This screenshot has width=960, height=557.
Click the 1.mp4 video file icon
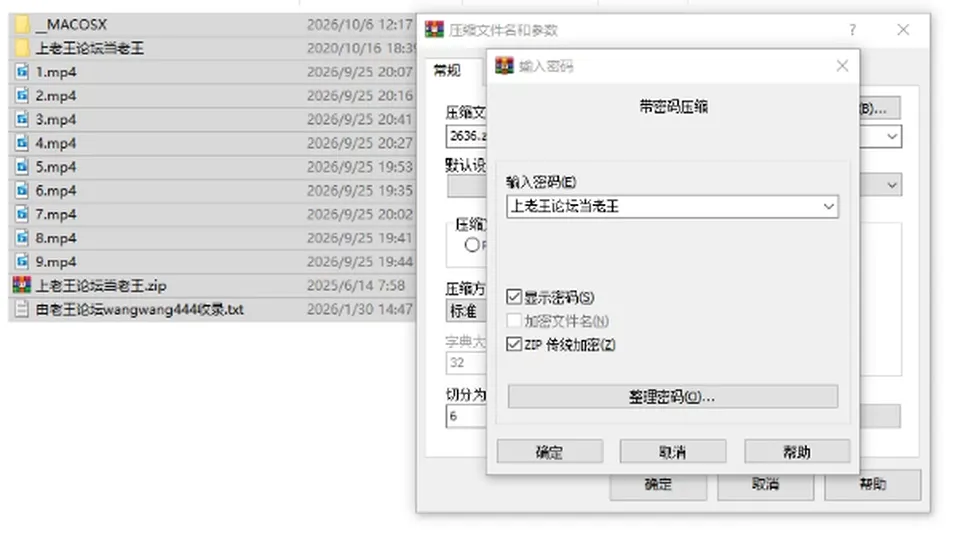(22, 72)
